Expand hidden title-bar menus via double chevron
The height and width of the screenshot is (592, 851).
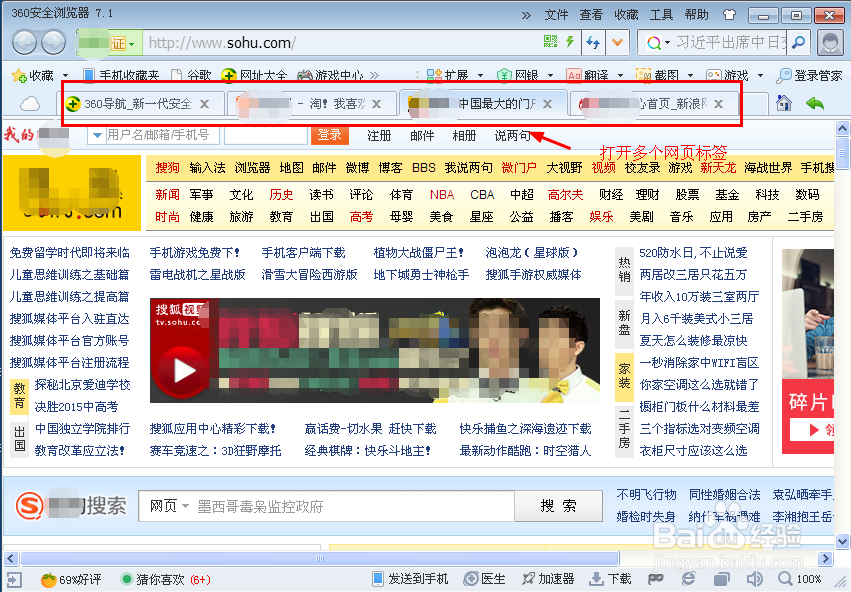point(526,15)
